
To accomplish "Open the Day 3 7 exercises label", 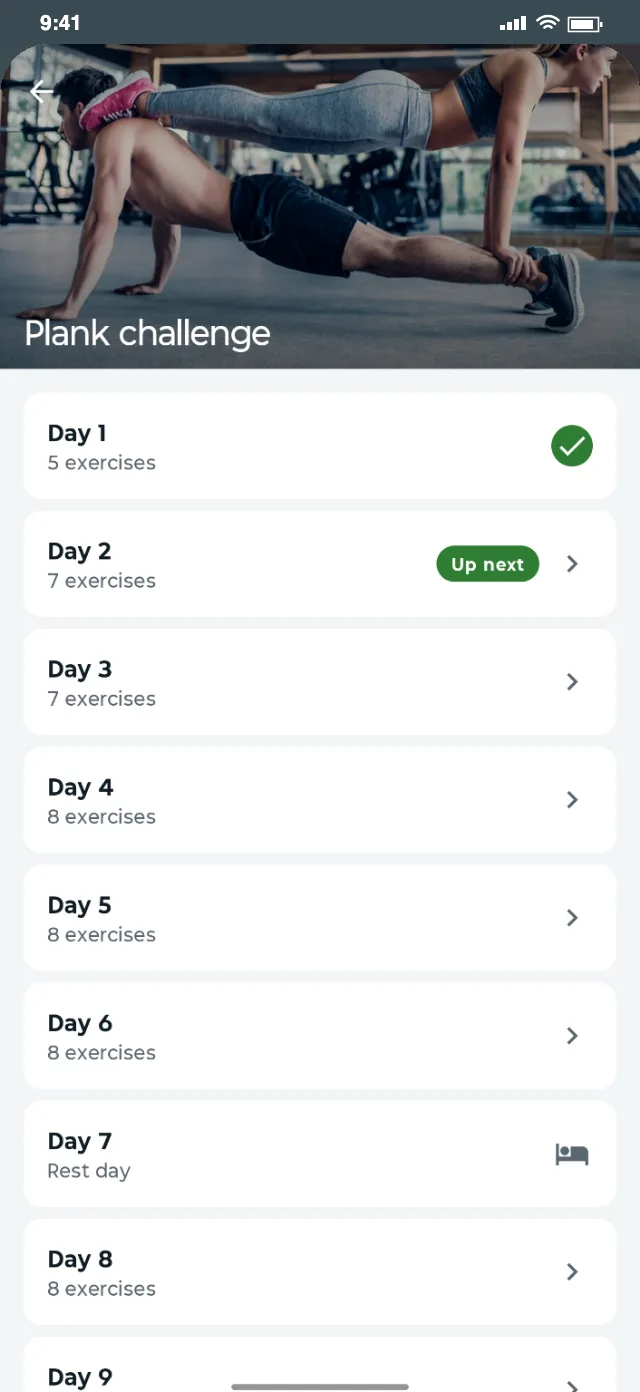I will [x=102, y=699].
